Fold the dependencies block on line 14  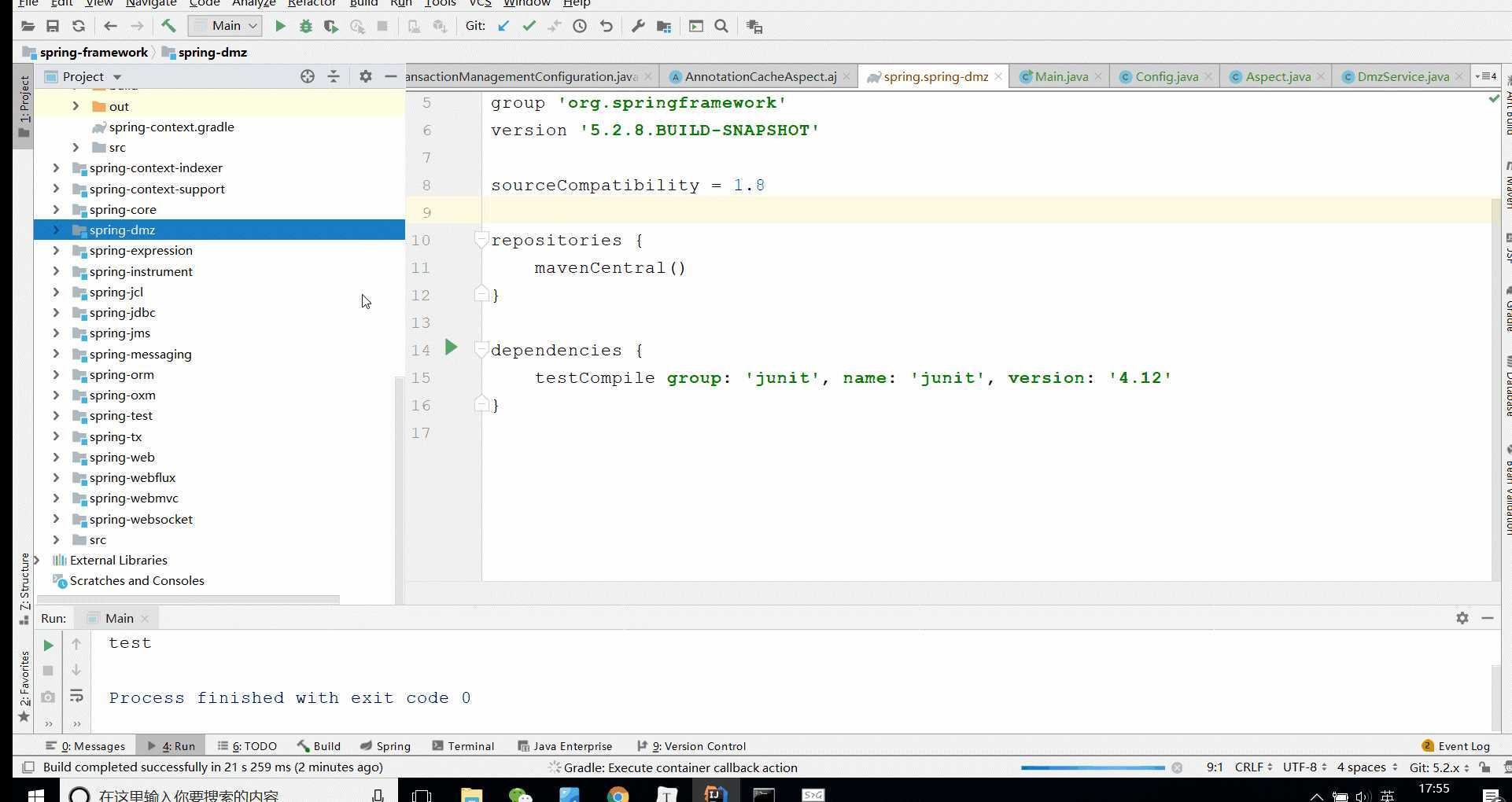pos(481,350)
